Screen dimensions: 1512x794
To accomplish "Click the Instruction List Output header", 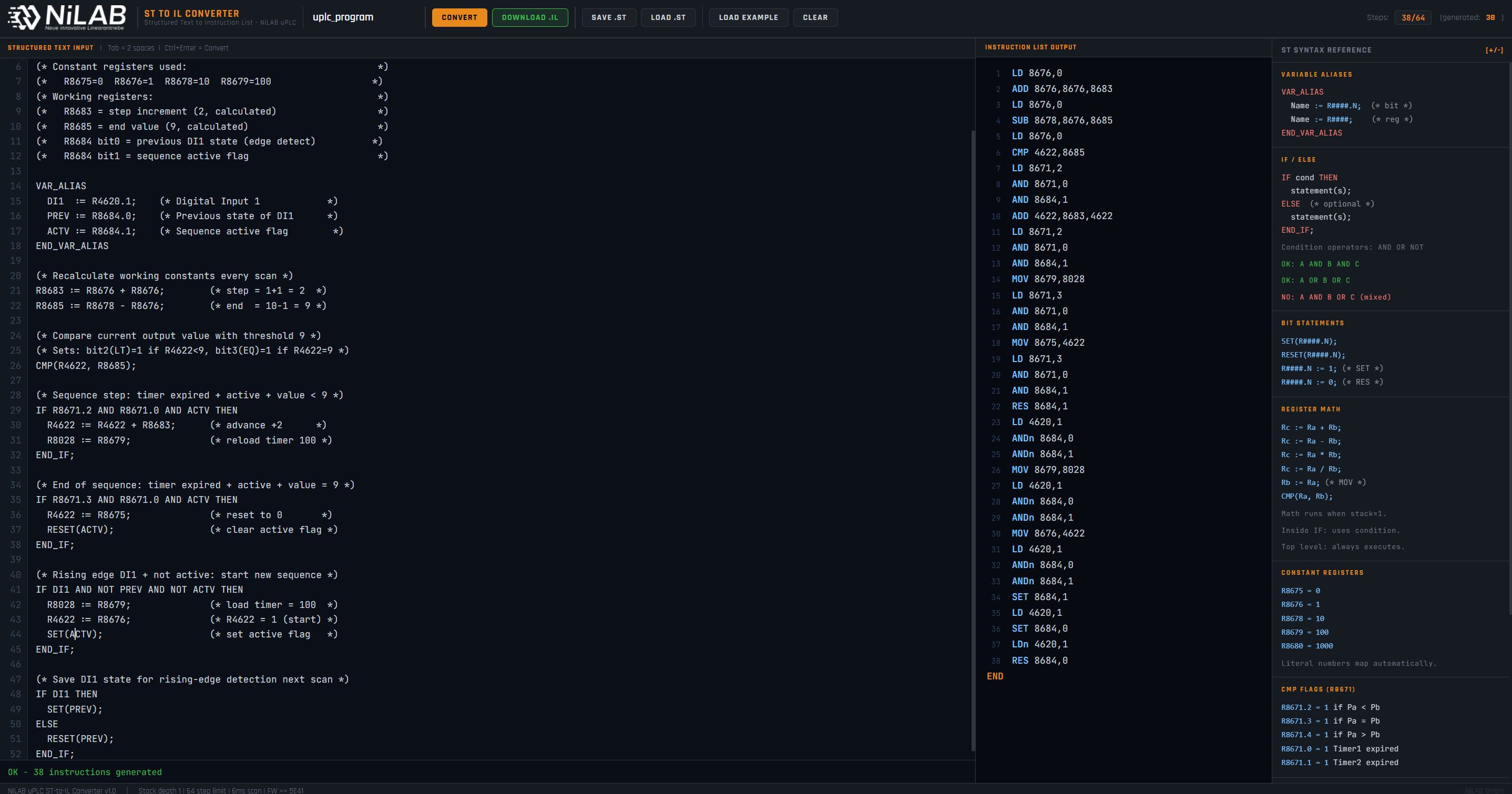I will tap(1030, 47).
